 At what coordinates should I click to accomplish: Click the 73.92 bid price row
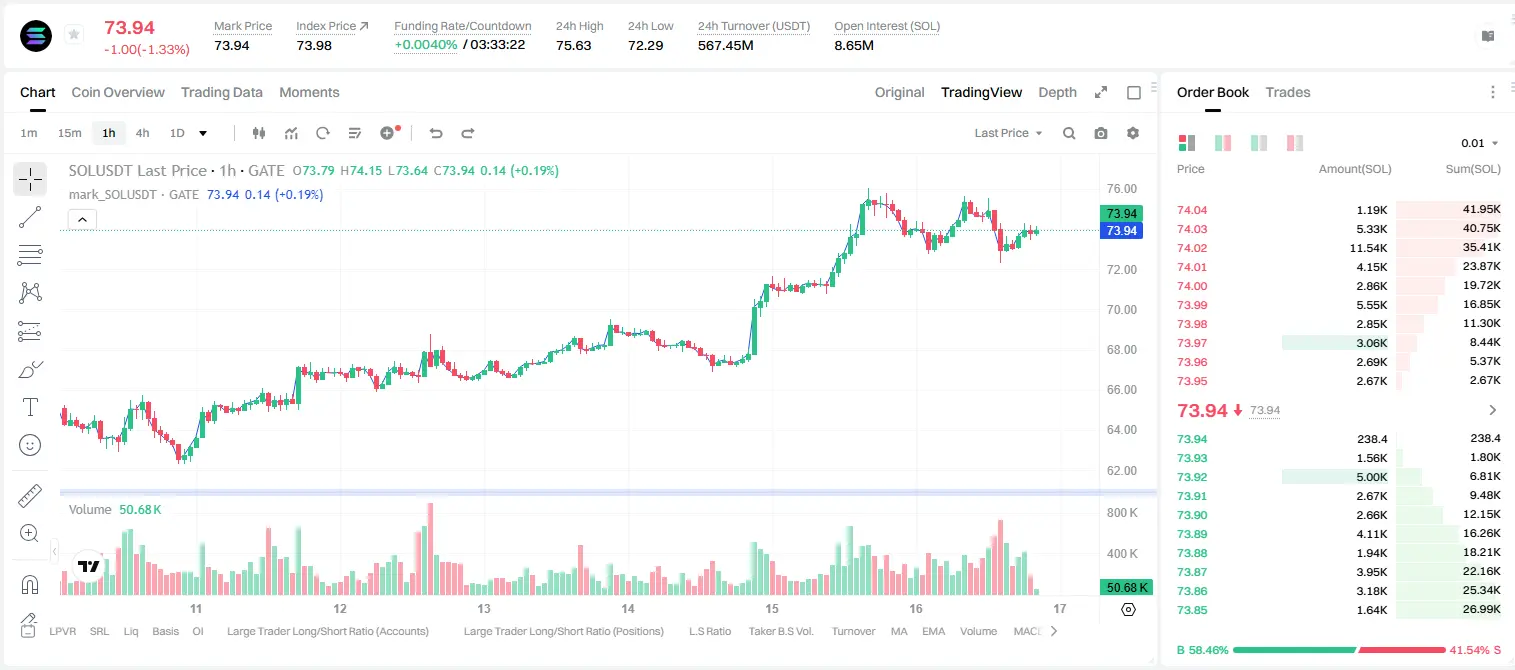1338,477
